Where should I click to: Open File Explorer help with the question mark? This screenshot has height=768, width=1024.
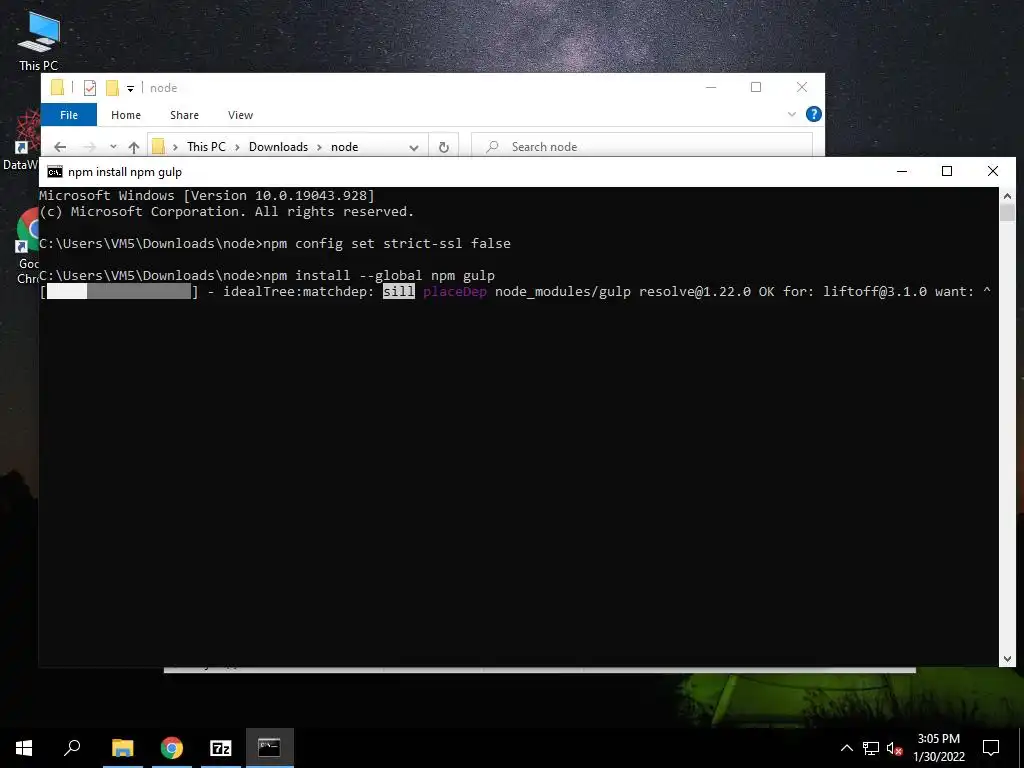pos(814,114)
